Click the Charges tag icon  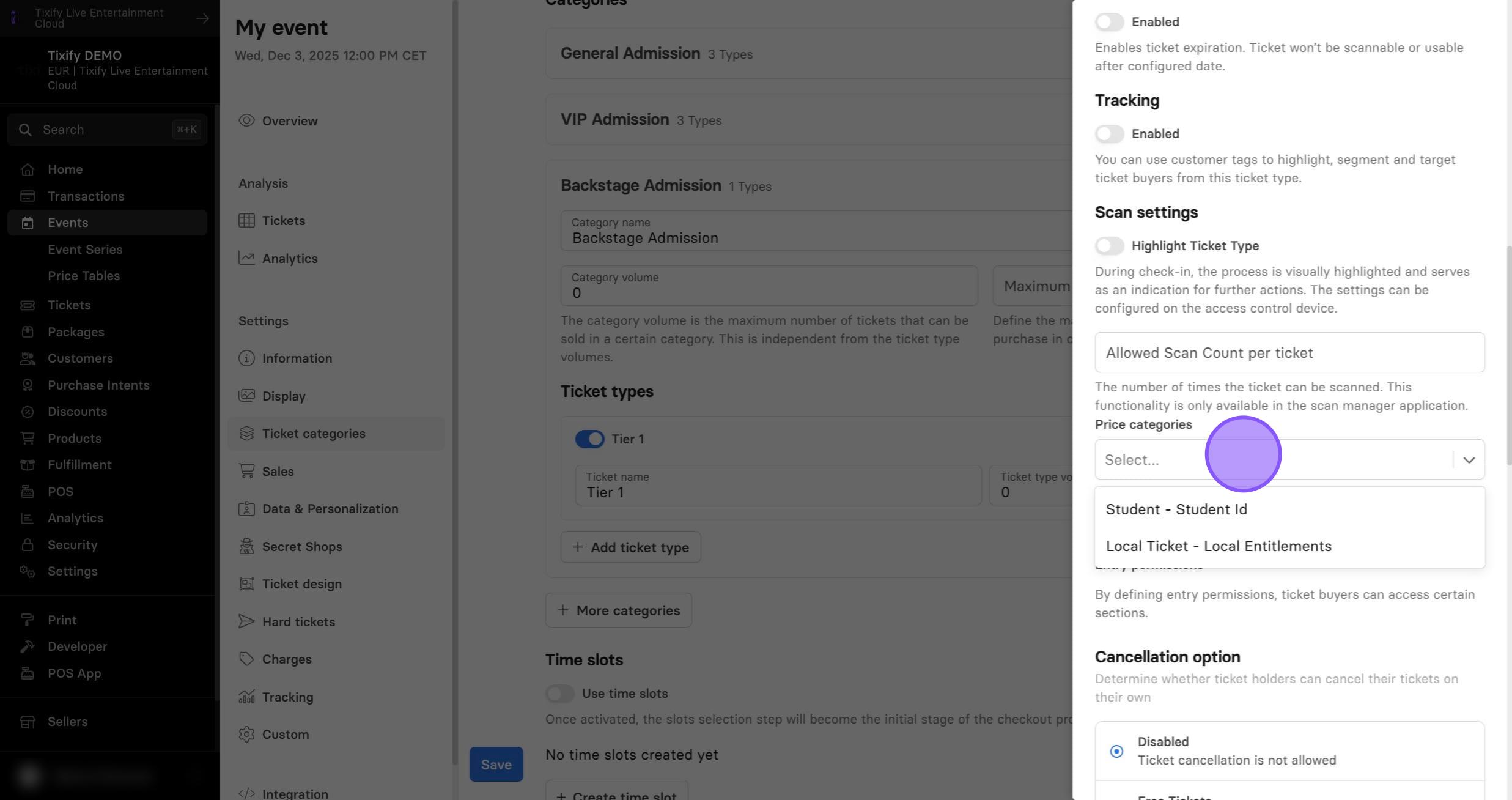[x=246, y=659]
